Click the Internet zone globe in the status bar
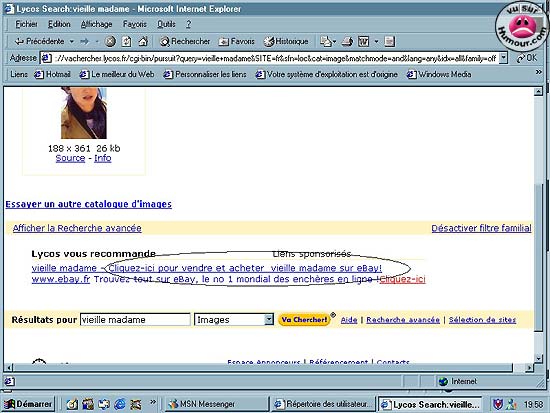The image size is (550, 413). pos(443,381)
